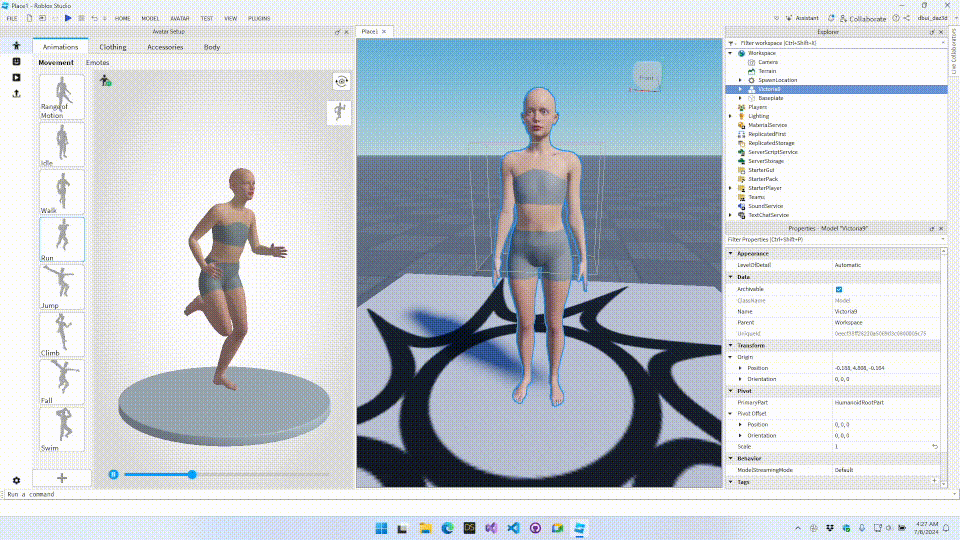The image size is (960, 540).
Task: Click the running pose preview icon
Action: [x=339, y=112]
